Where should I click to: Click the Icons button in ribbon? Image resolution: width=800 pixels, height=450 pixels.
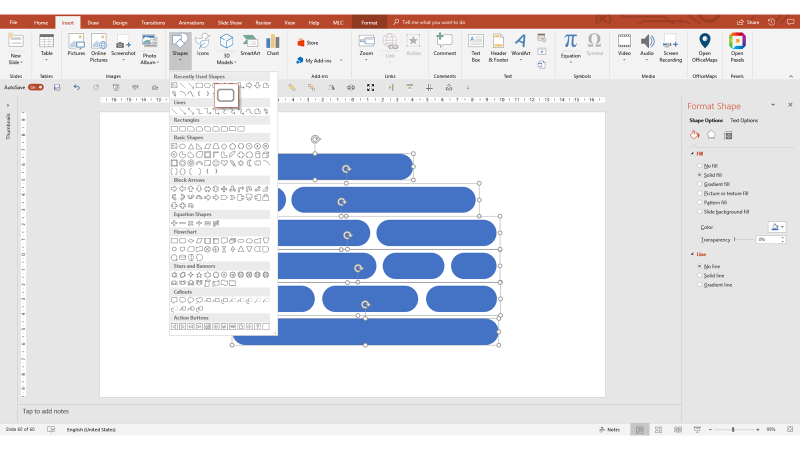click(x=203, y=45)
